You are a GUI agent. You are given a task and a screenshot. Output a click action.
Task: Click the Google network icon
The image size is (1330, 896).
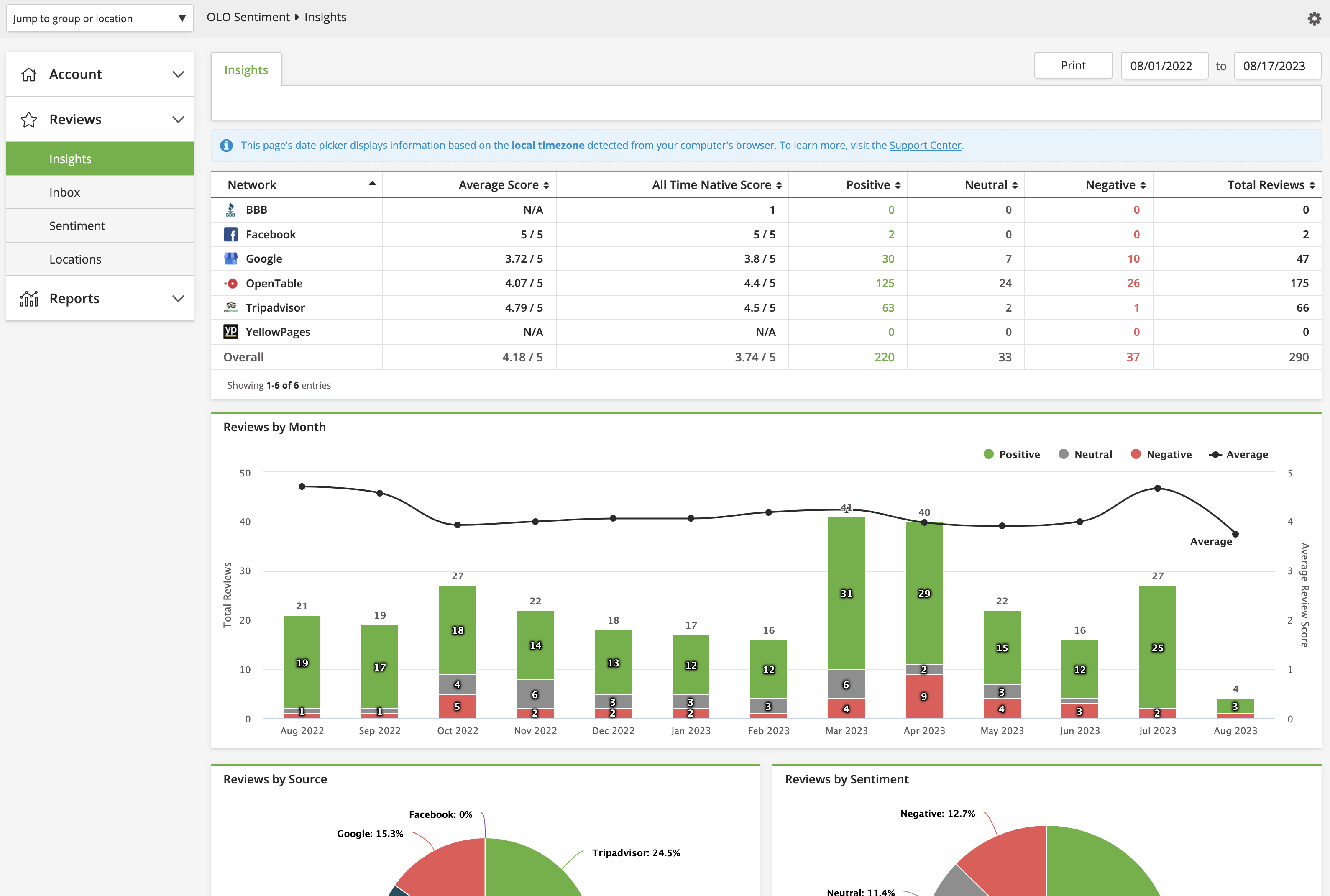tap(231, 259)
